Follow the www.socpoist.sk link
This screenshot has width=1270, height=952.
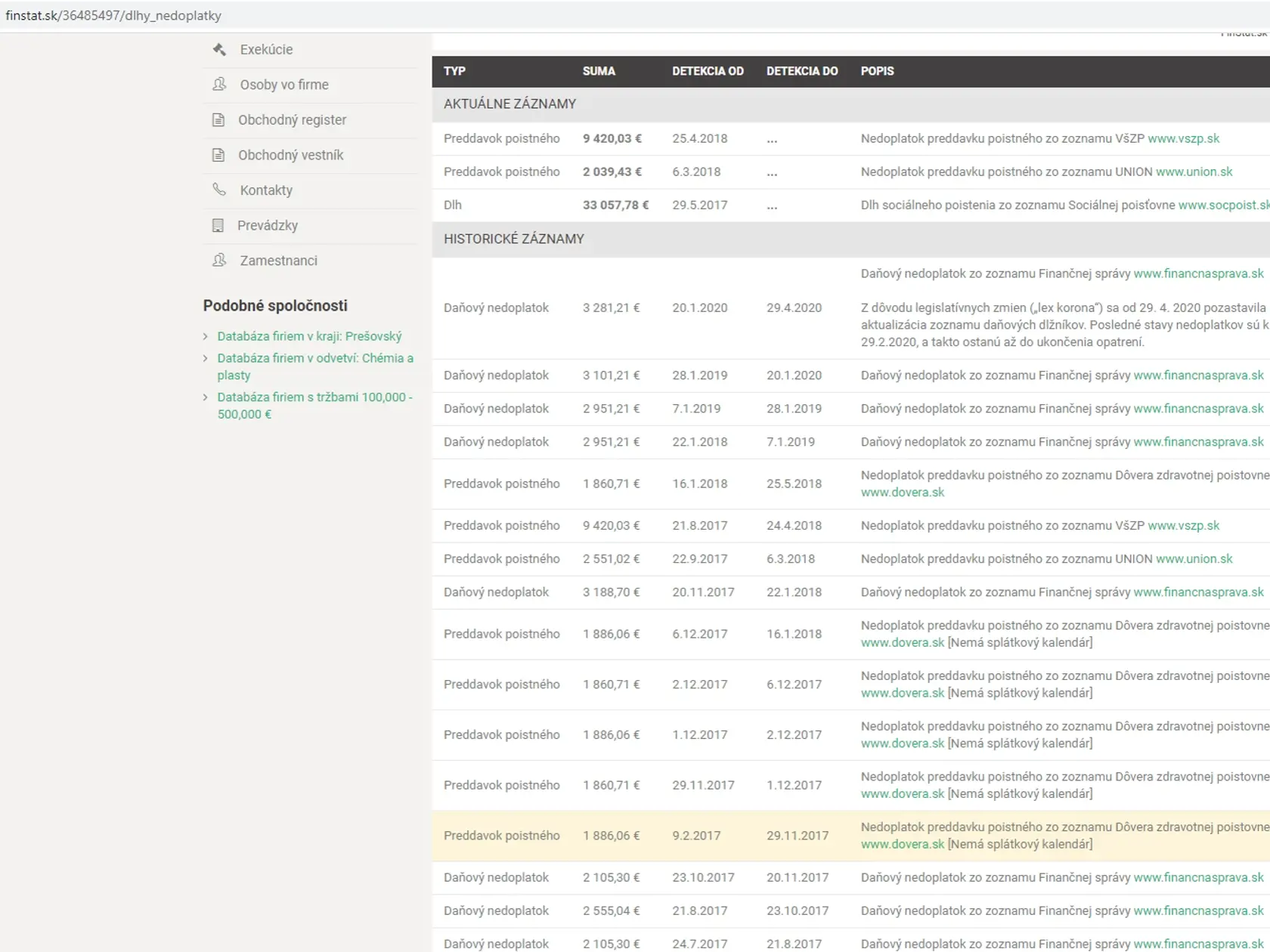click(1224, 205)
